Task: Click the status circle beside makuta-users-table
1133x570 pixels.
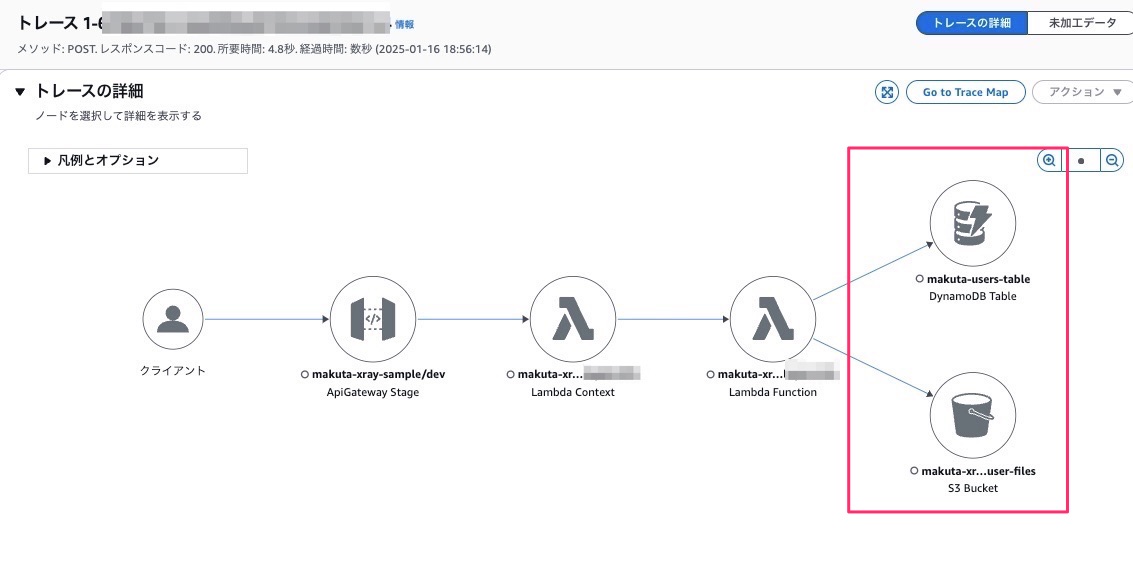Action: coord(920,279)
